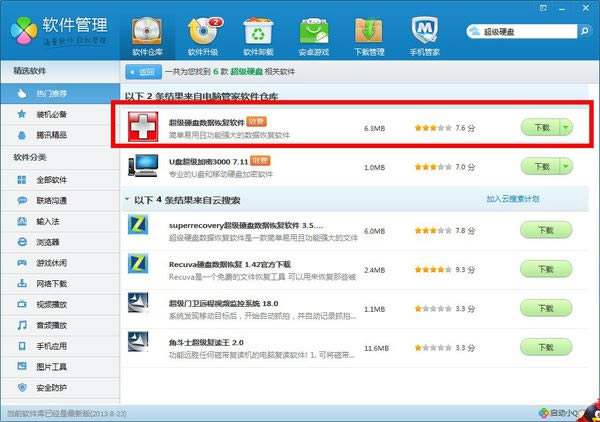Click the 网络下载 download icon
600x422 pixels.
click(22, 284)
